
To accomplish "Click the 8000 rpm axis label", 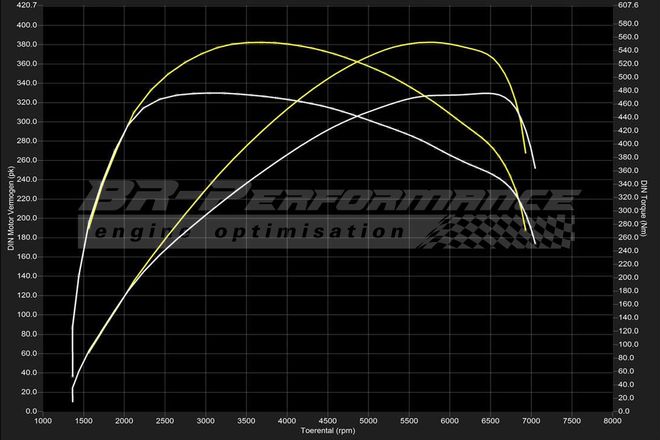I will click(612, 421).
